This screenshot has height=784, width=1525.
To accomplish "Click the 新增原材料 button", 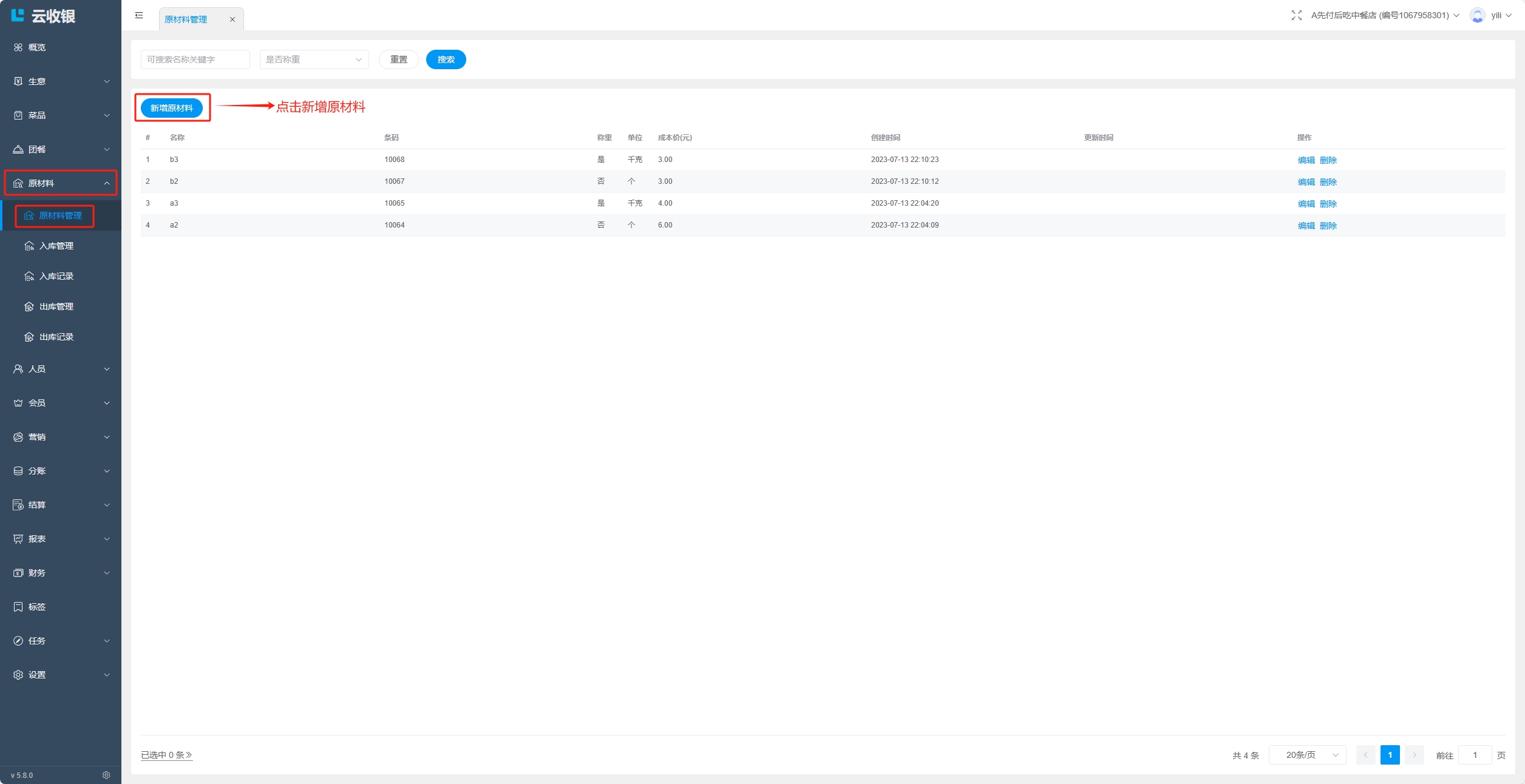I will (172, 108).
